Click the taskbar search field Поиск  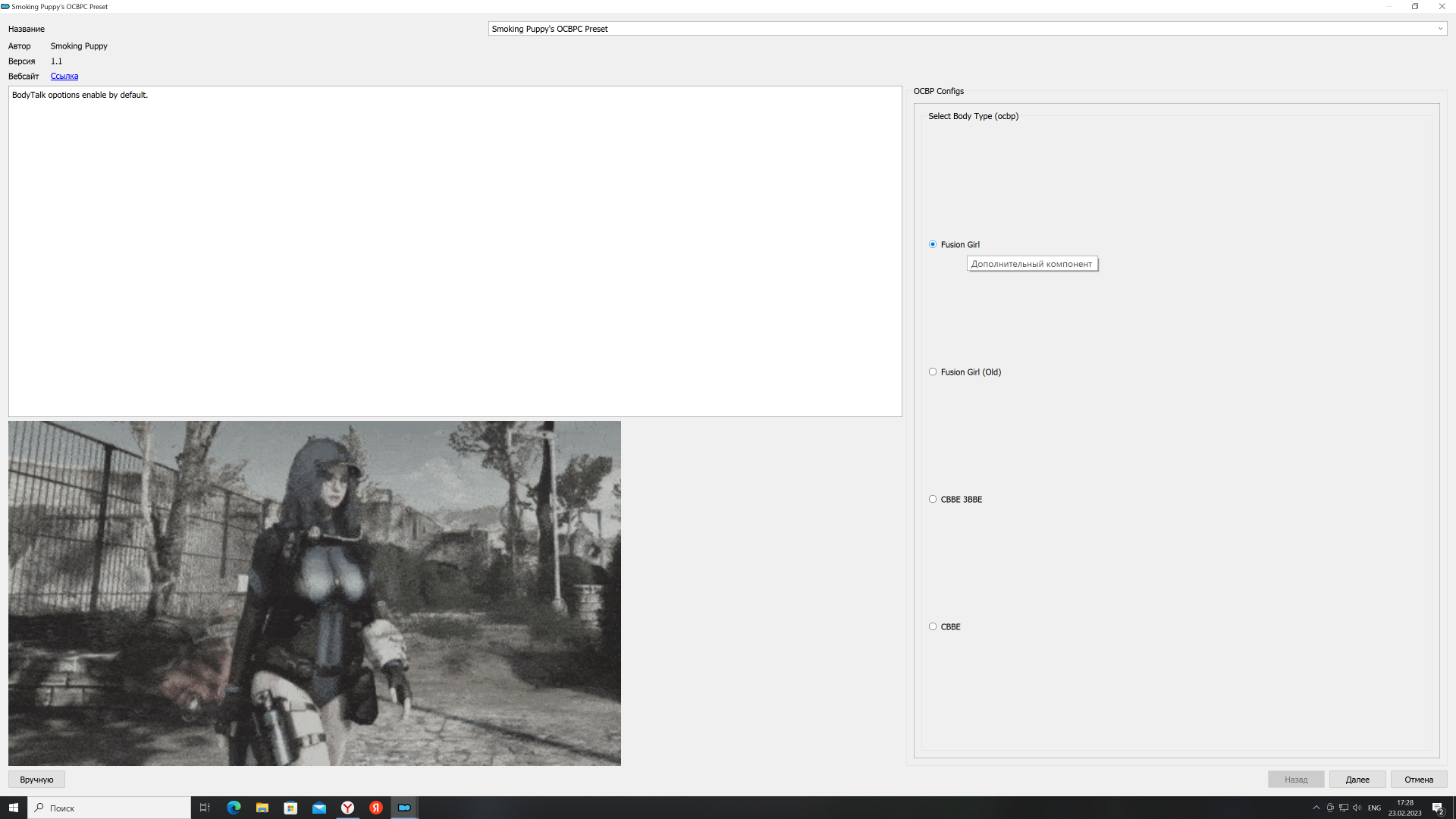click(x=110, y=808)
